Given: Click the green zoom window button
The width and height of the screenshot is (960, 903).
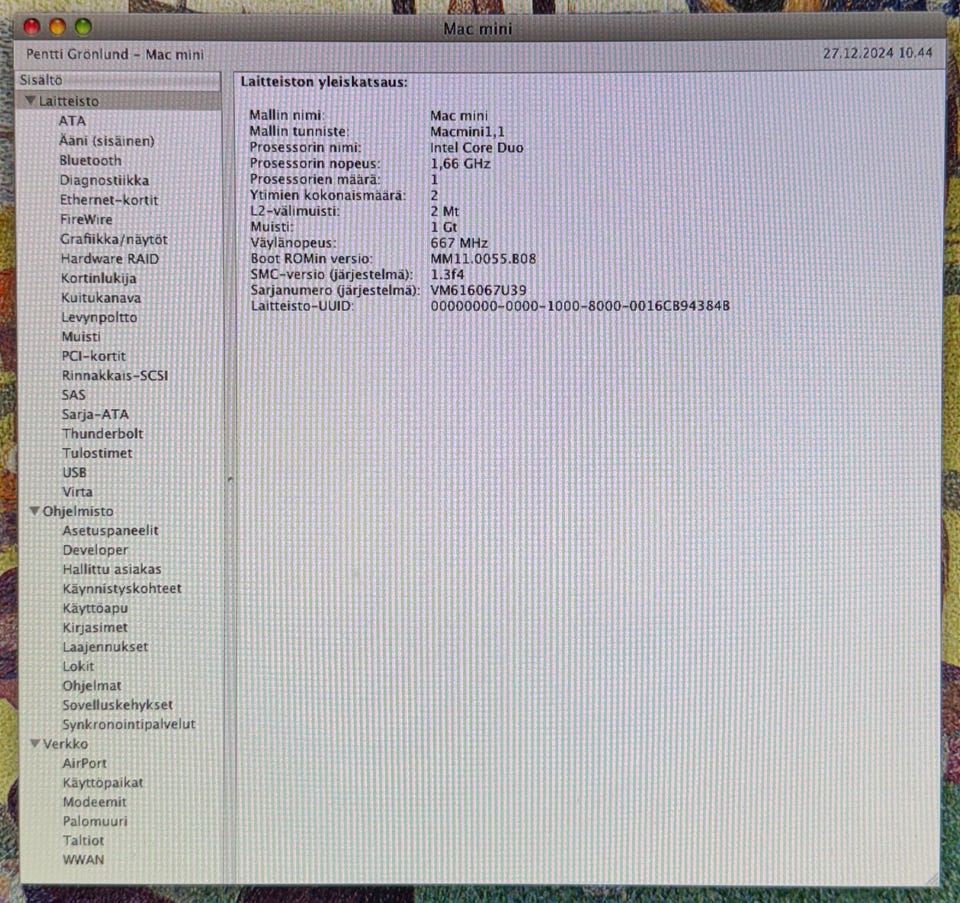Looking at the screenshot, I should [83, 27].
